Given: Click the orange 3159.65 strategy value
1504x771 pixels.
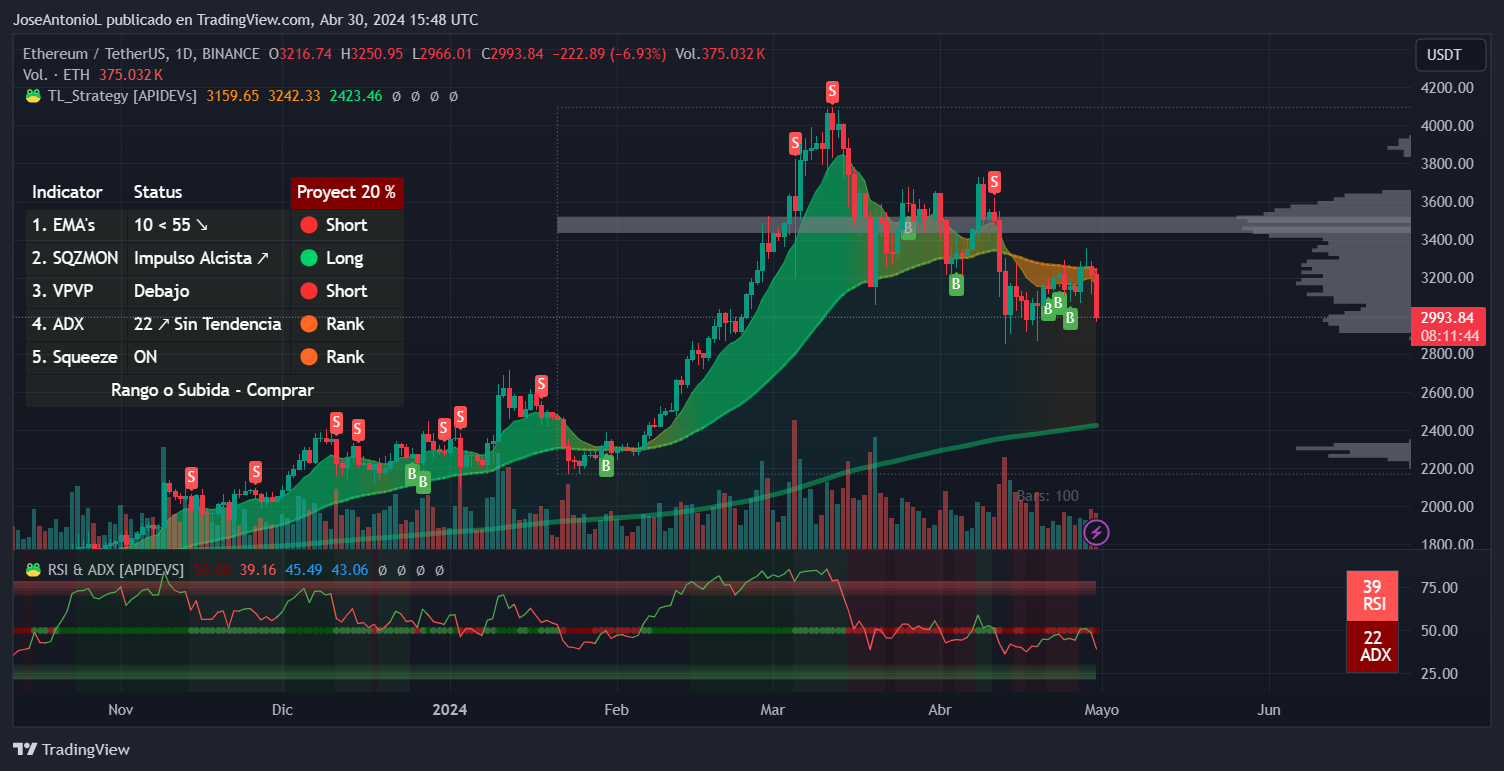Looking at the screenshot, I should point(232,96).
